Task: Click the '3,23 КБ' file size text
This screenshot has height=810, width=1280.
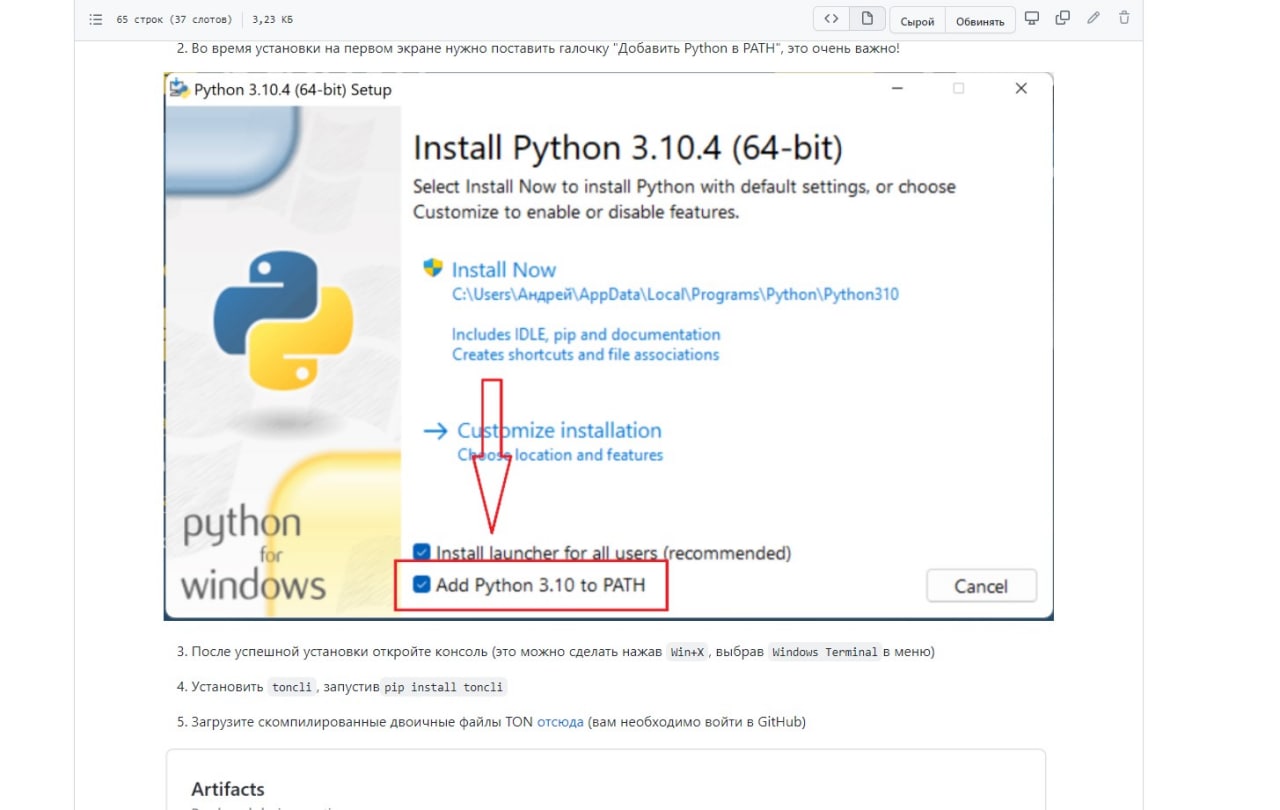Action: pyautogui.click(x=273, y=19)
